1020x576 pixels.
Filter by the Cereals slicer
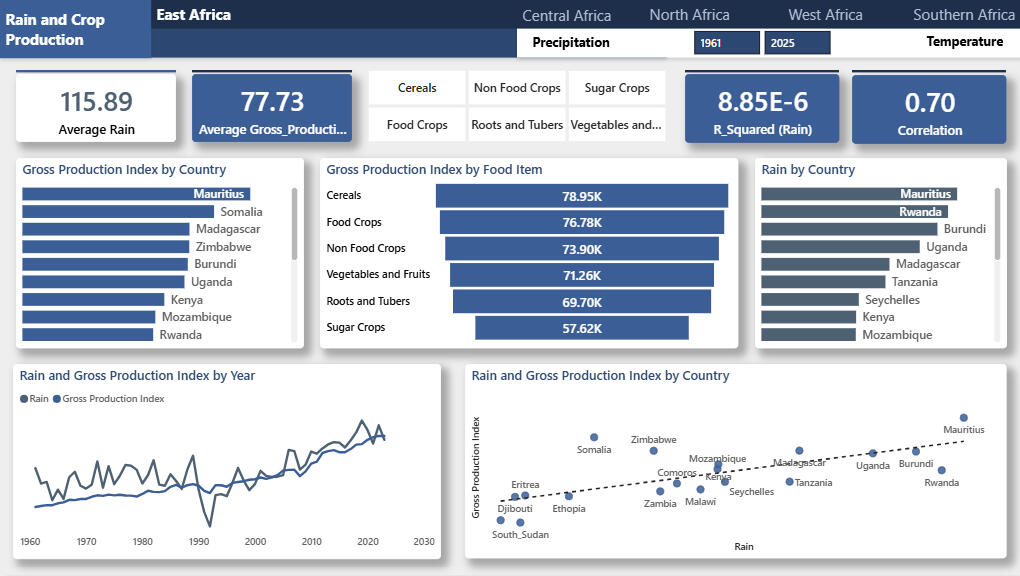417,88
